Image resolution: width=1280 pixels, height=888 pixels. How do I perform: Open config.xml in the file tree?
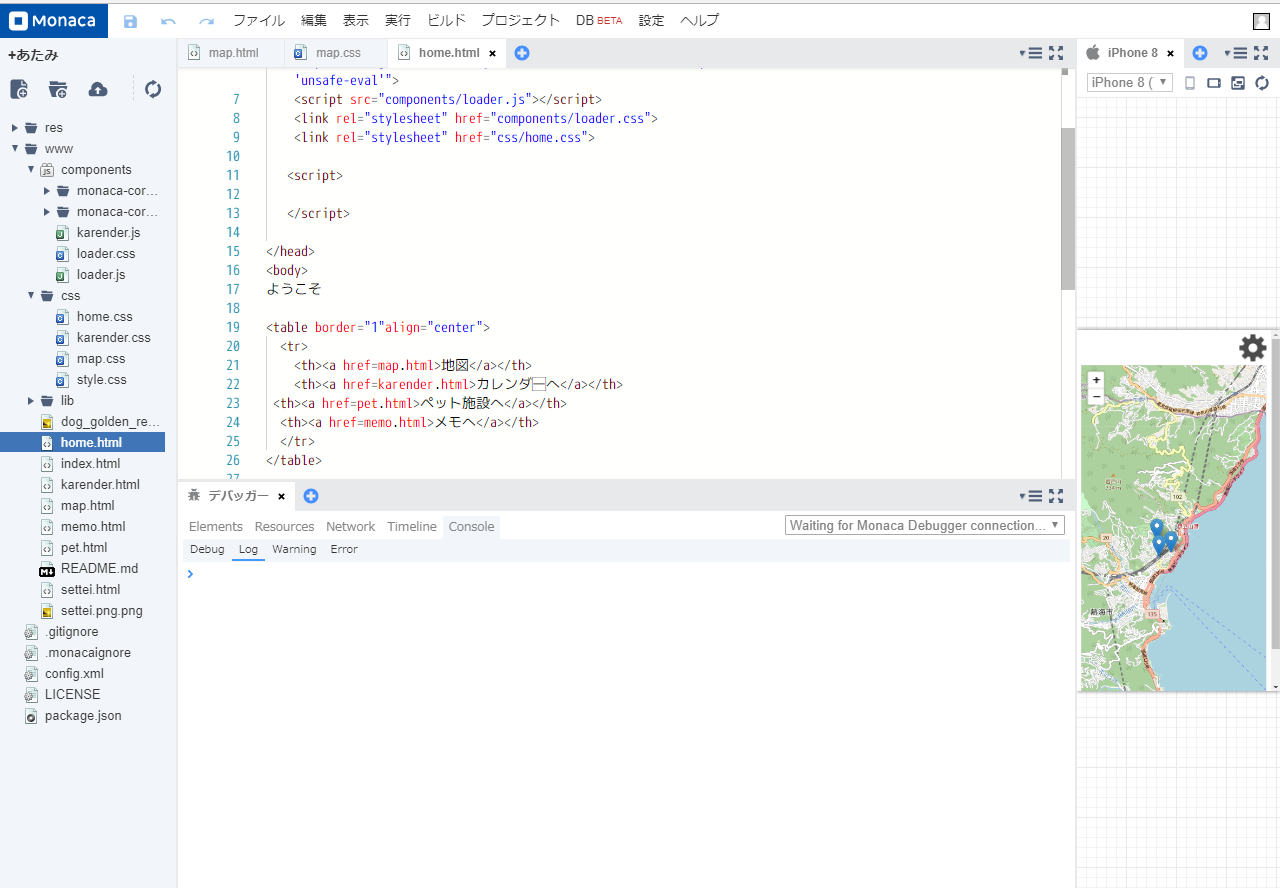pos(74,674)
